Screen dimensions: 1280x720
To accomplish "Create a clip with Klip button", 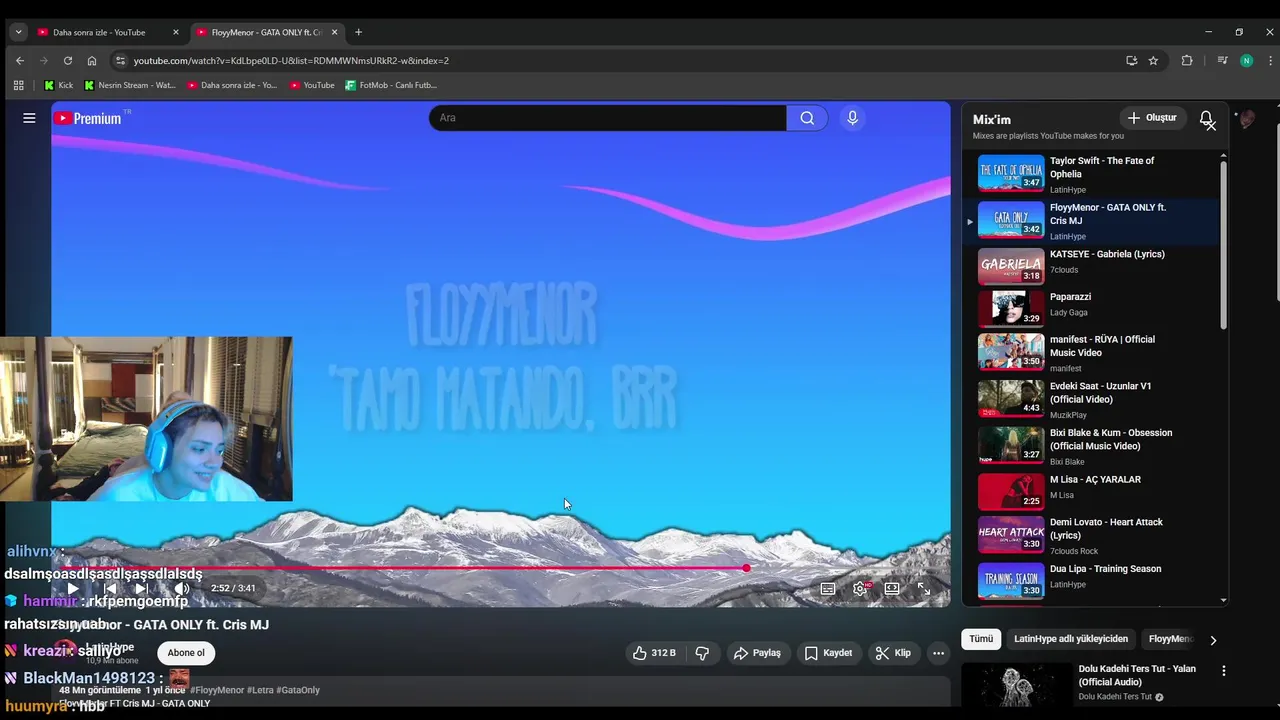I will (893, 653).
